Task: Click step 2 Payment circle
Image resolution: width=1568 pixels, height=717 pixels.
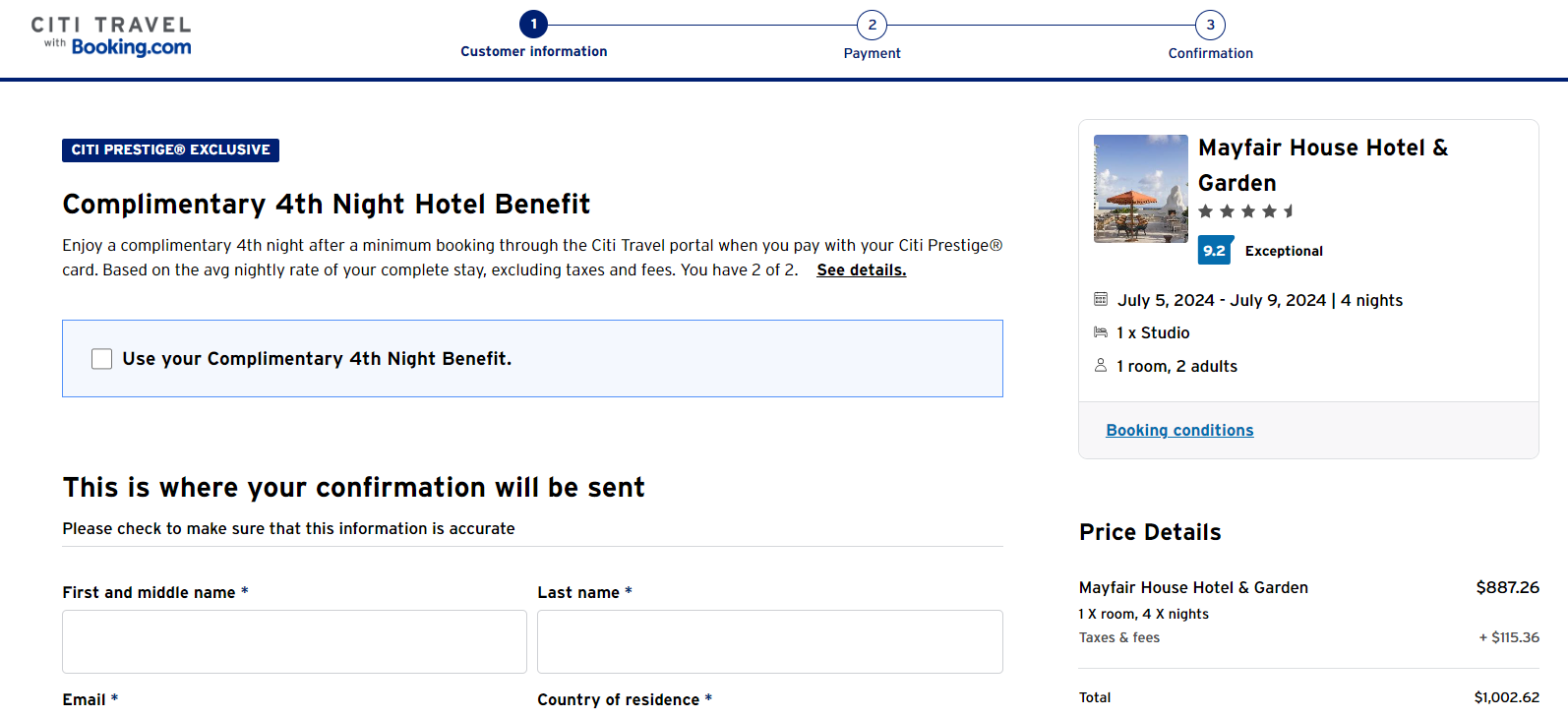Action: (872, 25)
